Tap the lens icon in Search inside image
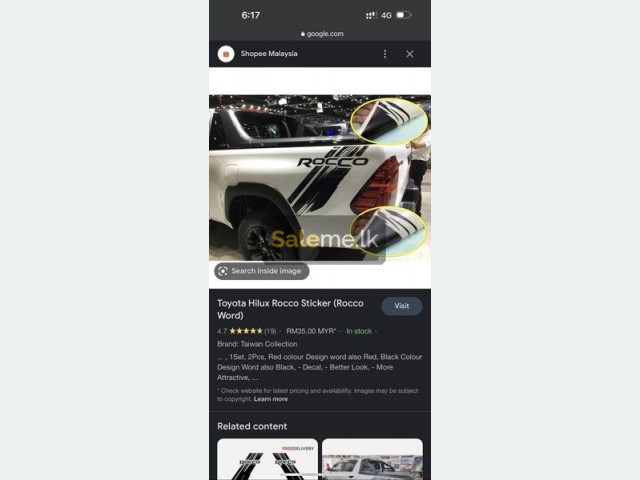The height and width of the screenshot is (480, 640). tap(223, 271)
